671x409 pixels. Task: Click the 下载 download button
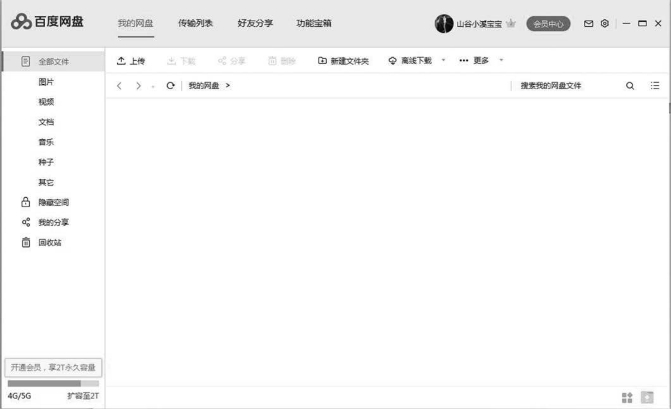[181, 61]
